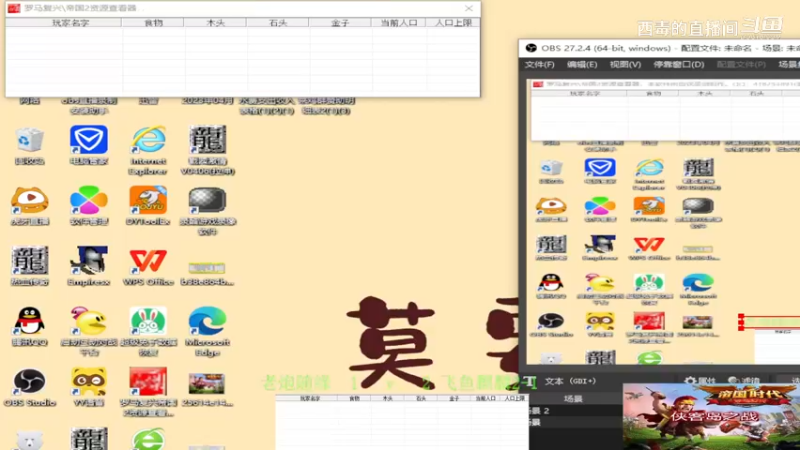Viewport: 800px width, 450px height.
Task: Click the 食物 column header in the resource viewer
Action: [x=153, y=23]
